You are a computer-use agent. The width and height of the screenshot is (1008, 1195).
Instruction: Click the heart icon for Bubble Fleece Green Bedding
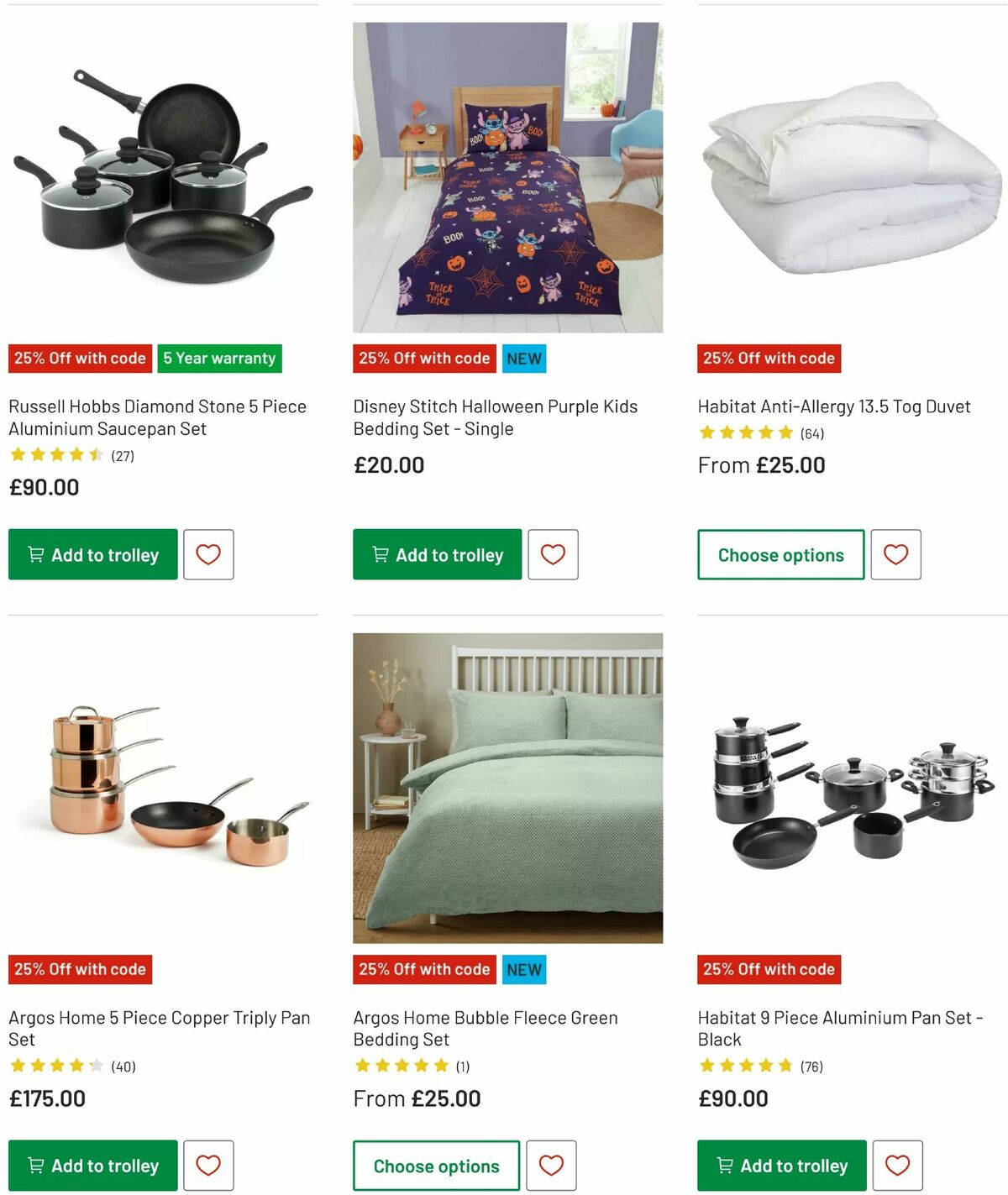click(x=552, y=1165)
